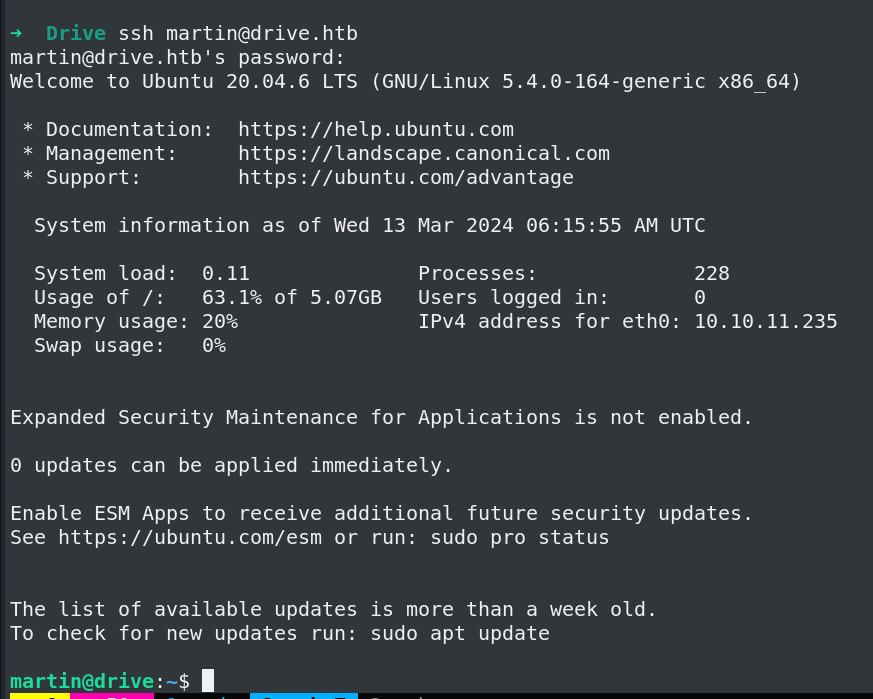Switch to the blue highlighted status bar window
Viewport: 873px width, 699px height.
coord(302,695)
